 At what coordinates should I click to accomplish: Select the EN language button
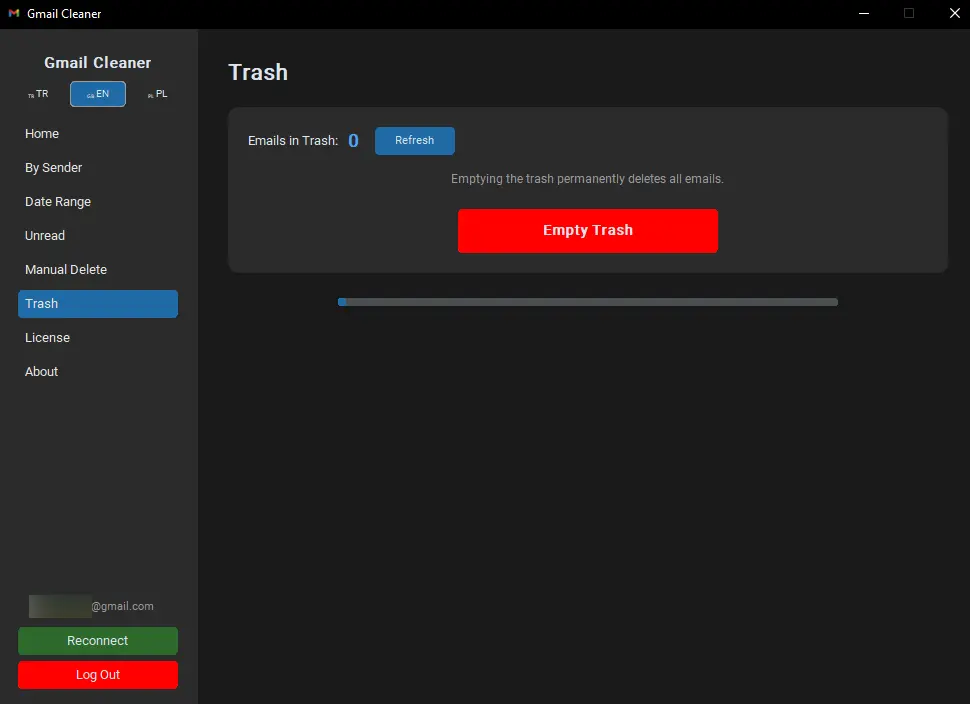point(98,94)
